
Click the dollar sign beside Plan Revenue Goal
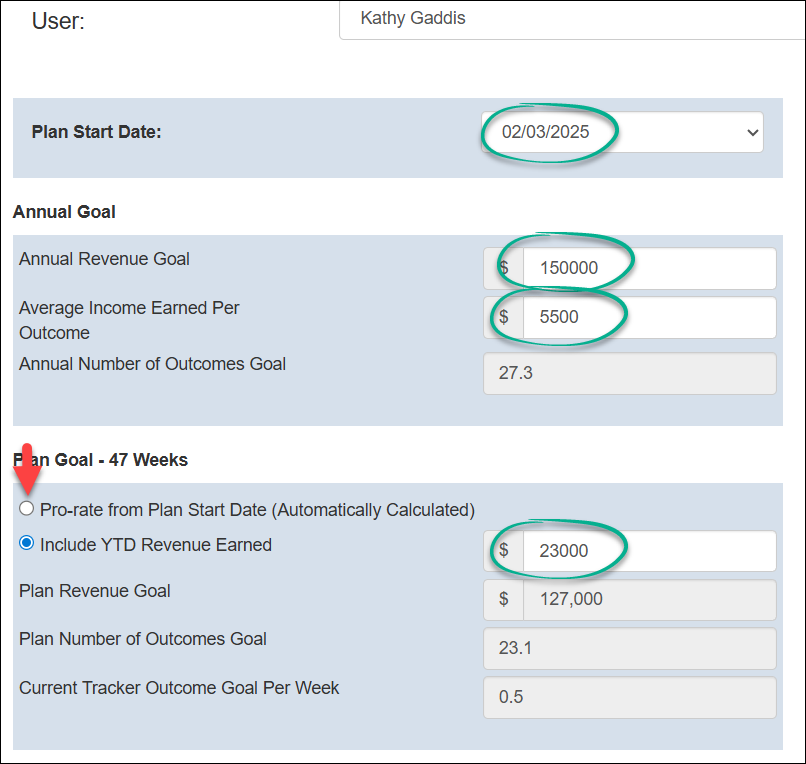pos(504,600)
